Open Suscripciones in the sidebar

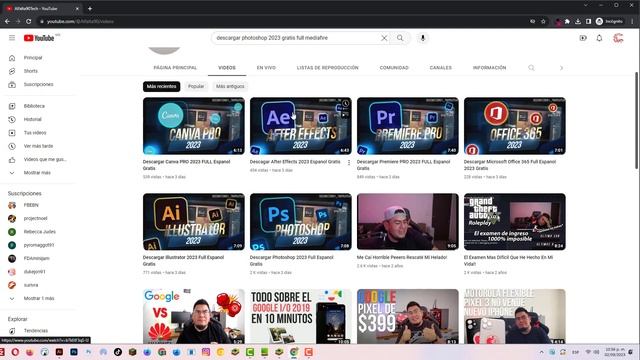39,84
